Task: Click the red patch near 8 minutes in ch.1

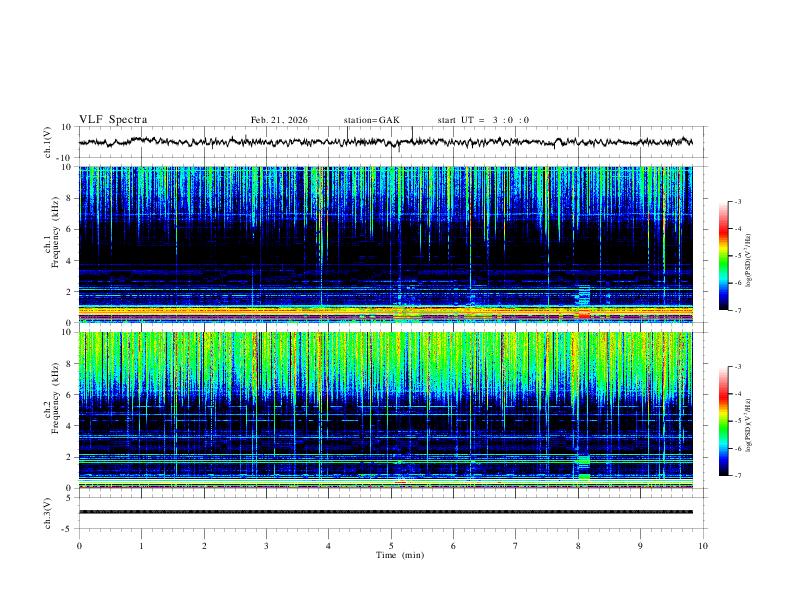Action: pos(584,315)
